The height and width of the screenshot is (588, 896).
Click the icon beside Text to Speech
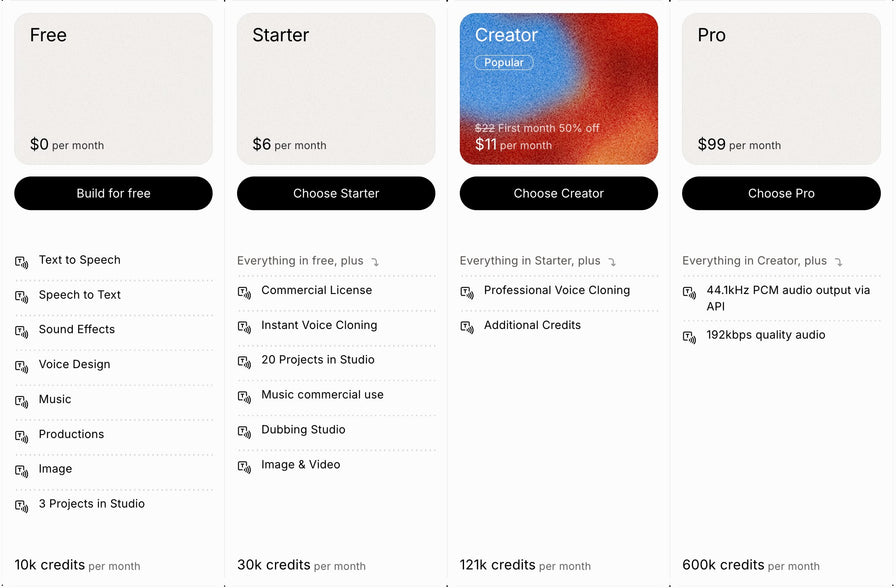tap(22, 262)
